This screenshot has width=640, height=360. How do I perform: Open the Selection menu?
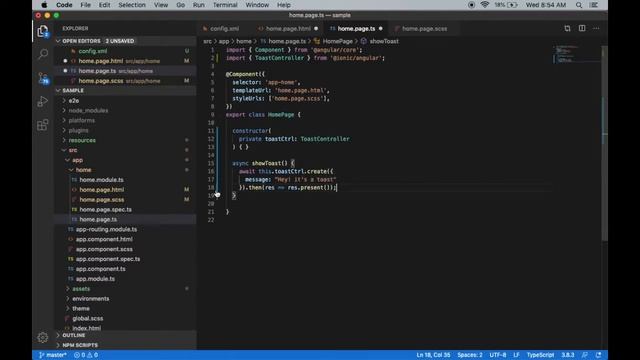pos(132,5)
